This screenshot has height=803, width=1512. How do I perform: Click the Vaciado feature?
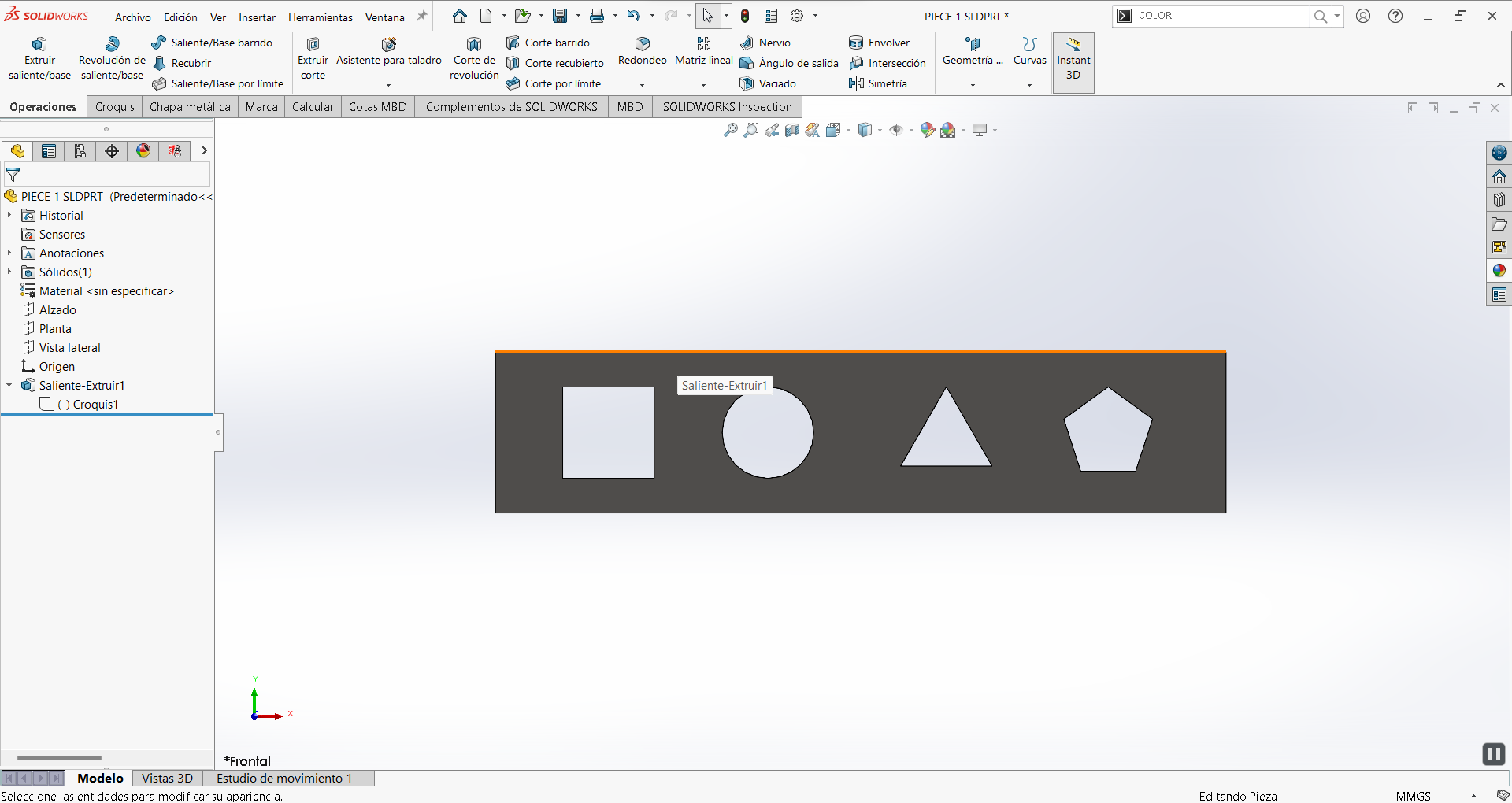tap(768, 83)
